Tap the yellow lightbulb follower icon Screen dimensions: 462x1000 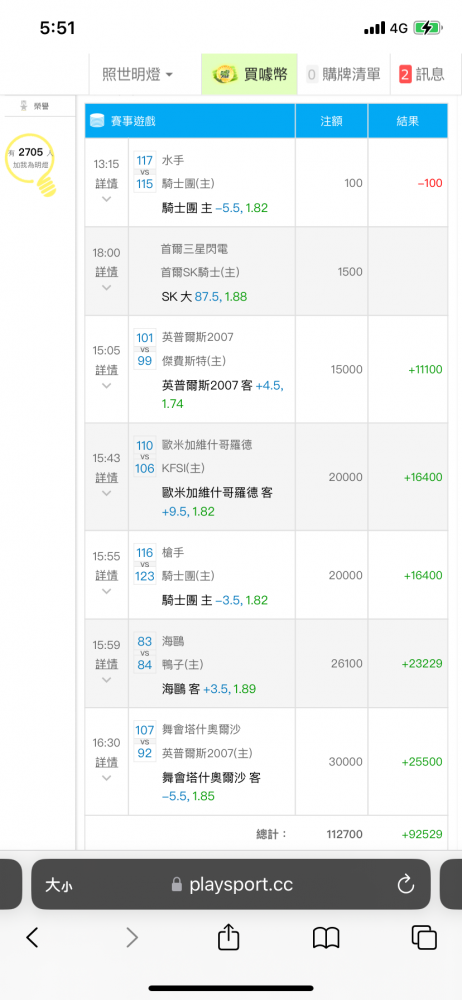pyautogui.click(x=31, y=164)
